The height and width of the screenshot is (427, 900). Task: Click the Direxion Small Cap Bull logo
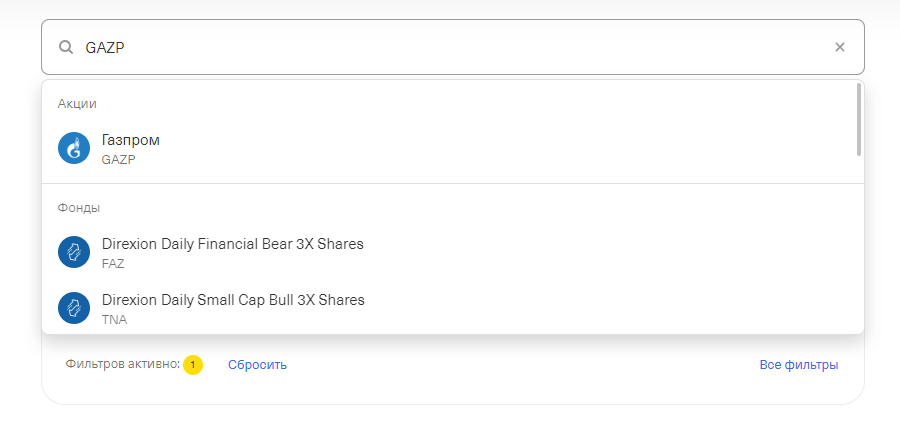[74, 308]
